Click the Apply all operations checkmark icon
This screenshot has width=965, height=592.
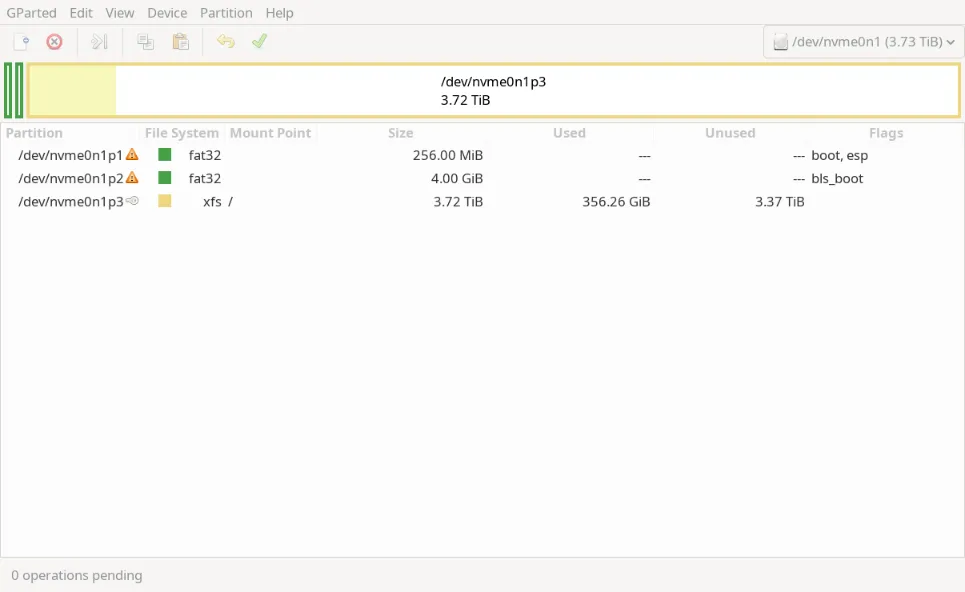click(260, 42)
